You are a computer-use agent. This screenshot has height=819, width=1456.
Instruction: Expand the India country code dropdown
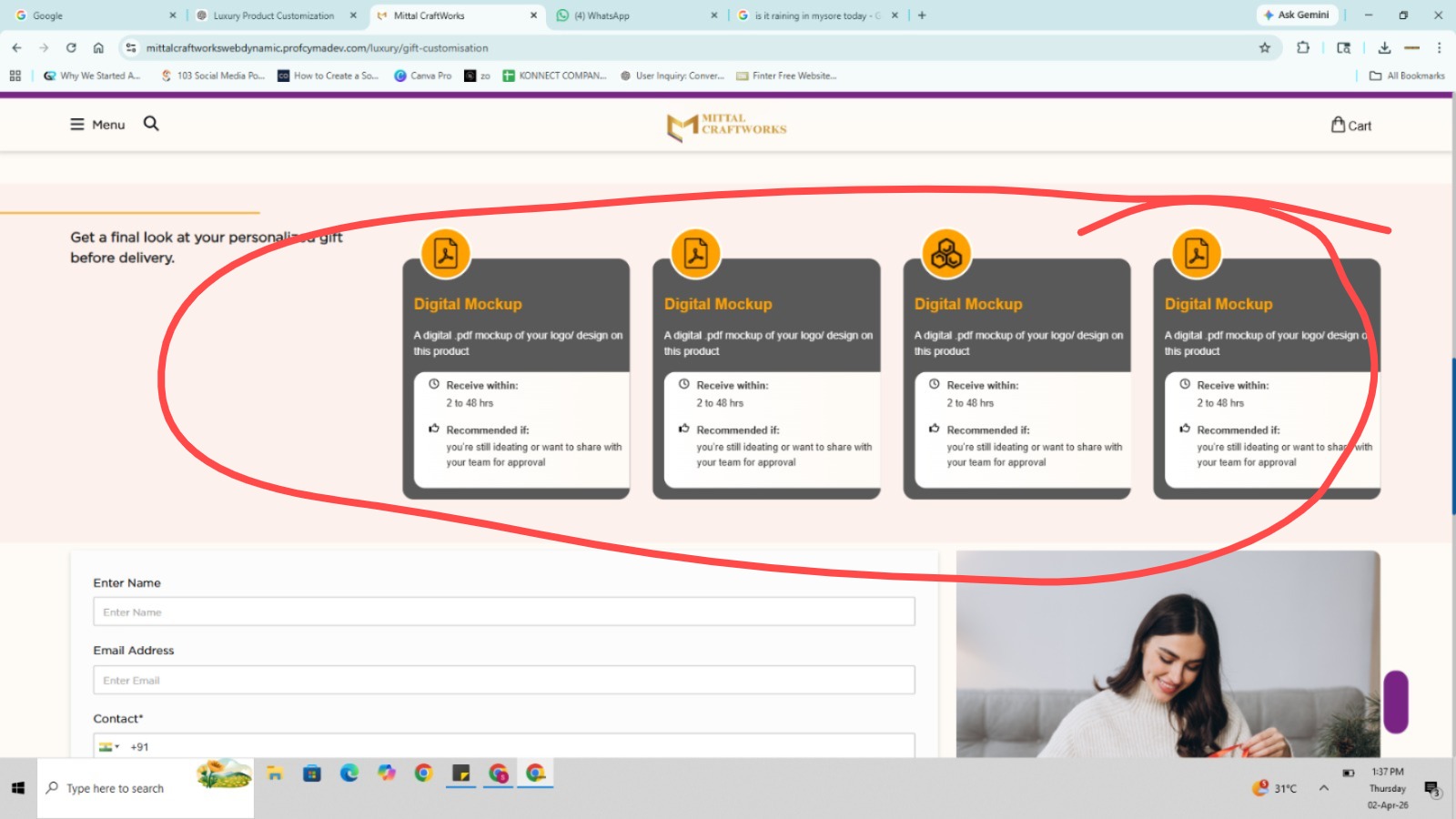(x=110, y=747)
